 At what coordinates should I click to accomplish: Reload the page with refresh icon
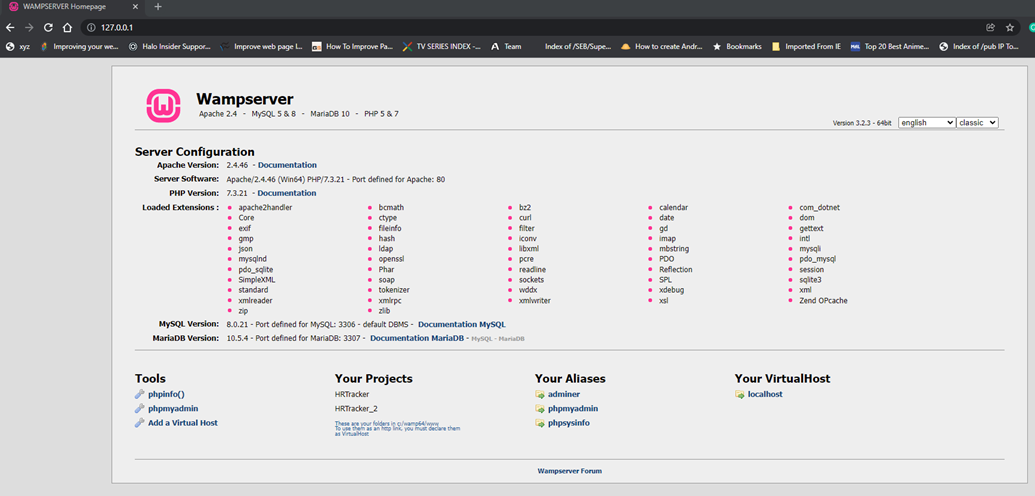pos(48,27)
